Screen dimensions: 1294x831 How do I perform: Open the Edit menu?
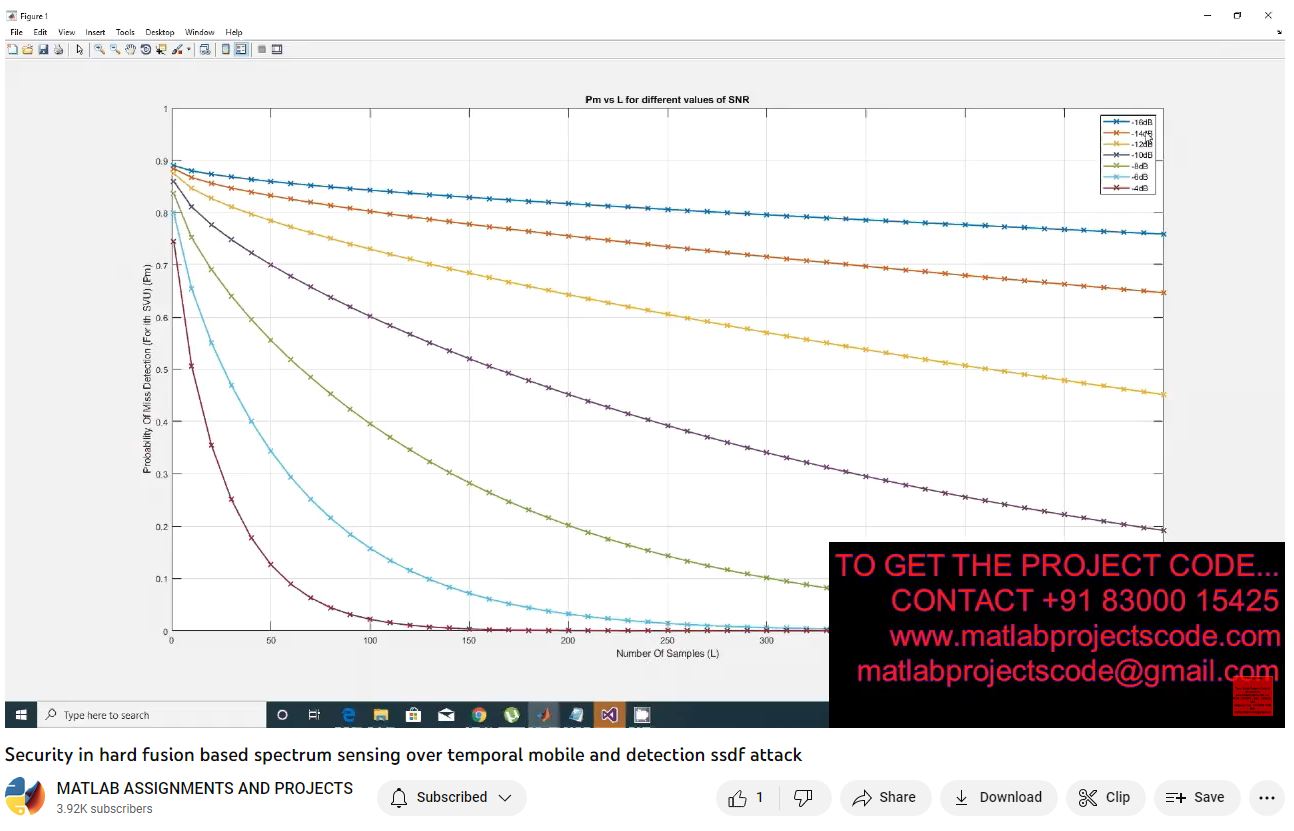pos(40,32)
